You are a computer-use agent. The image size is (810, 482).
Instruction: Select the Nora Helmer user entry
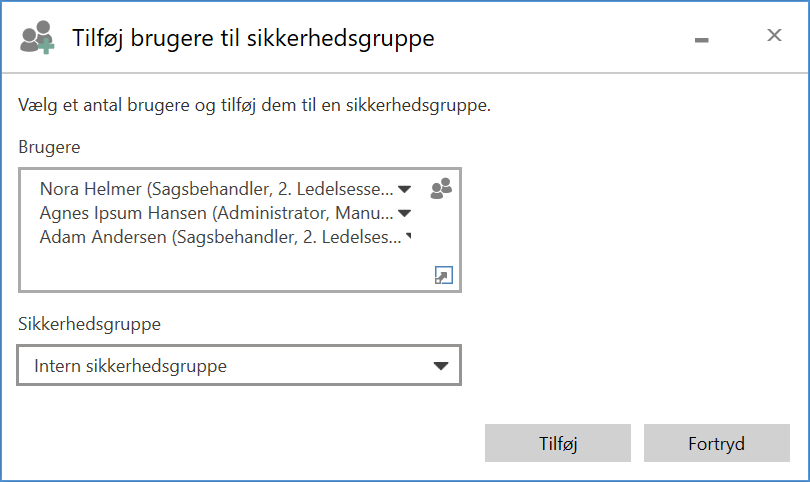pyautogui.click(x=215, y=188)
